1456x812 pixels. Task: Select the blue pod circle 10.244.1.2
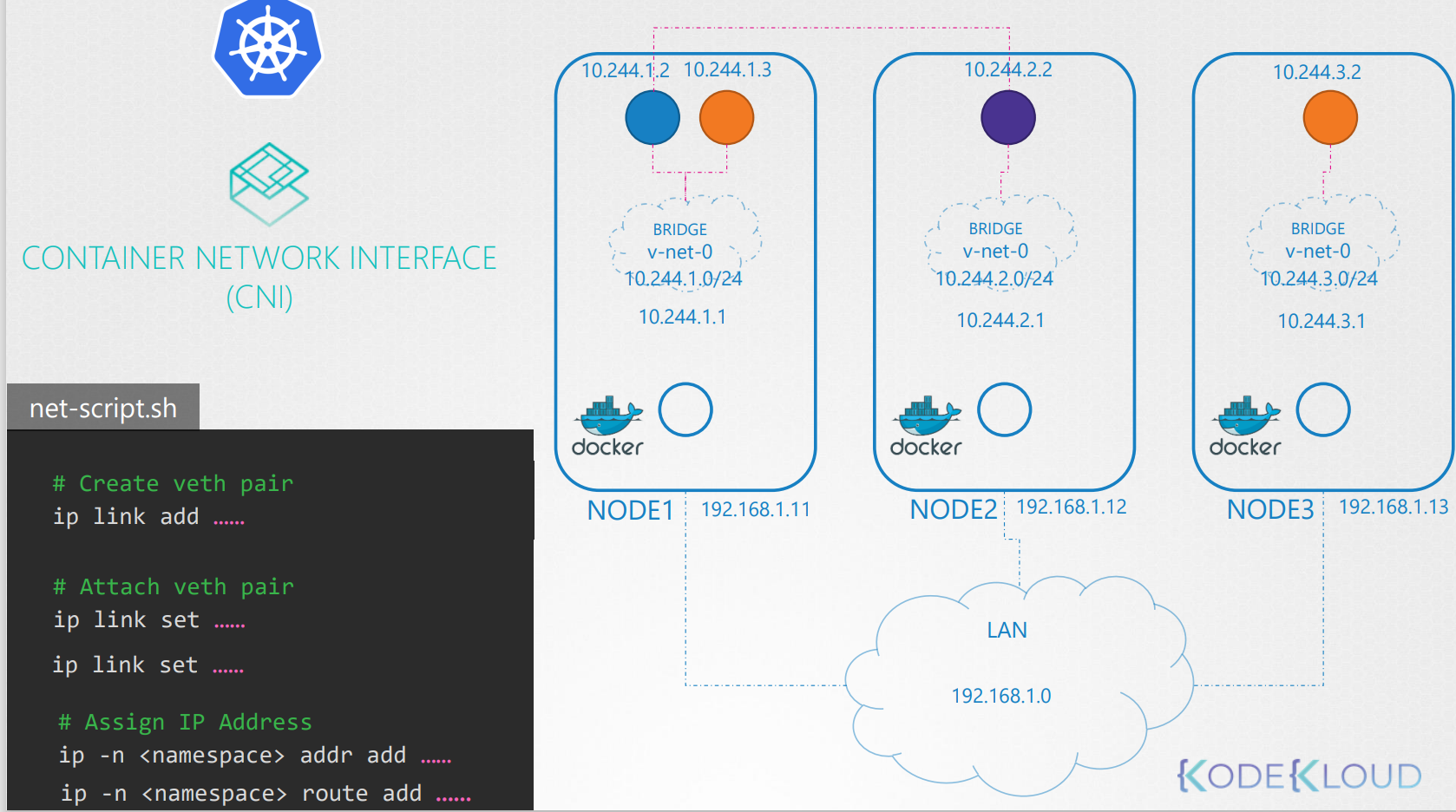653,117
